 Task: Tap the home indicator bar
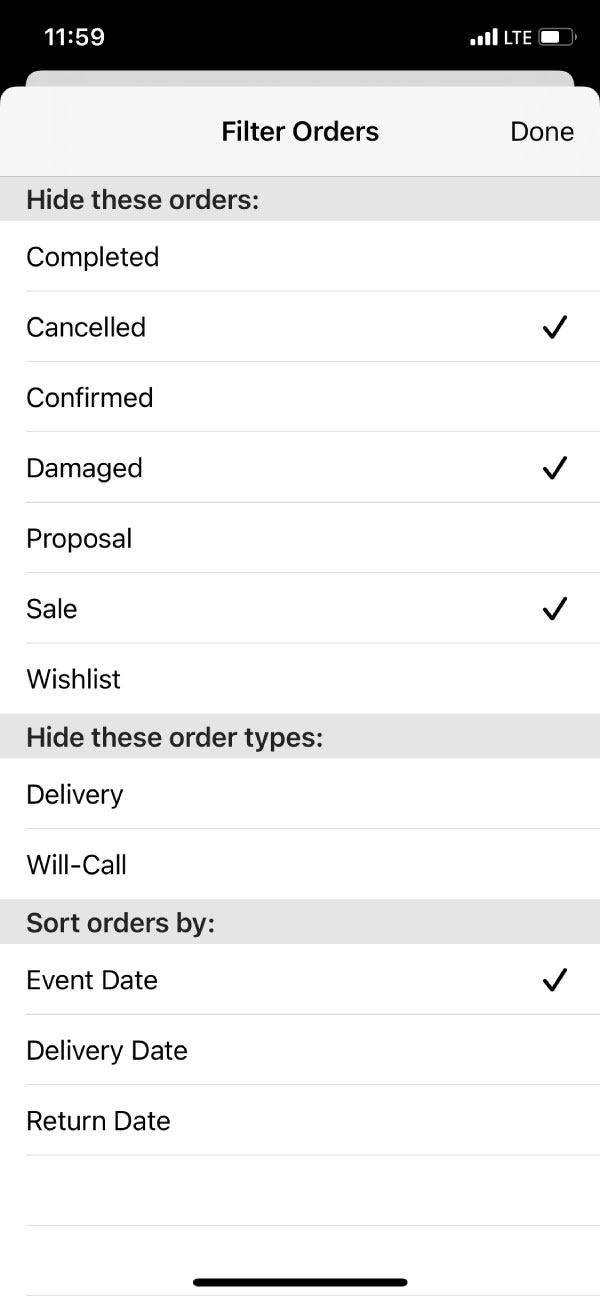click(300, 1282)
